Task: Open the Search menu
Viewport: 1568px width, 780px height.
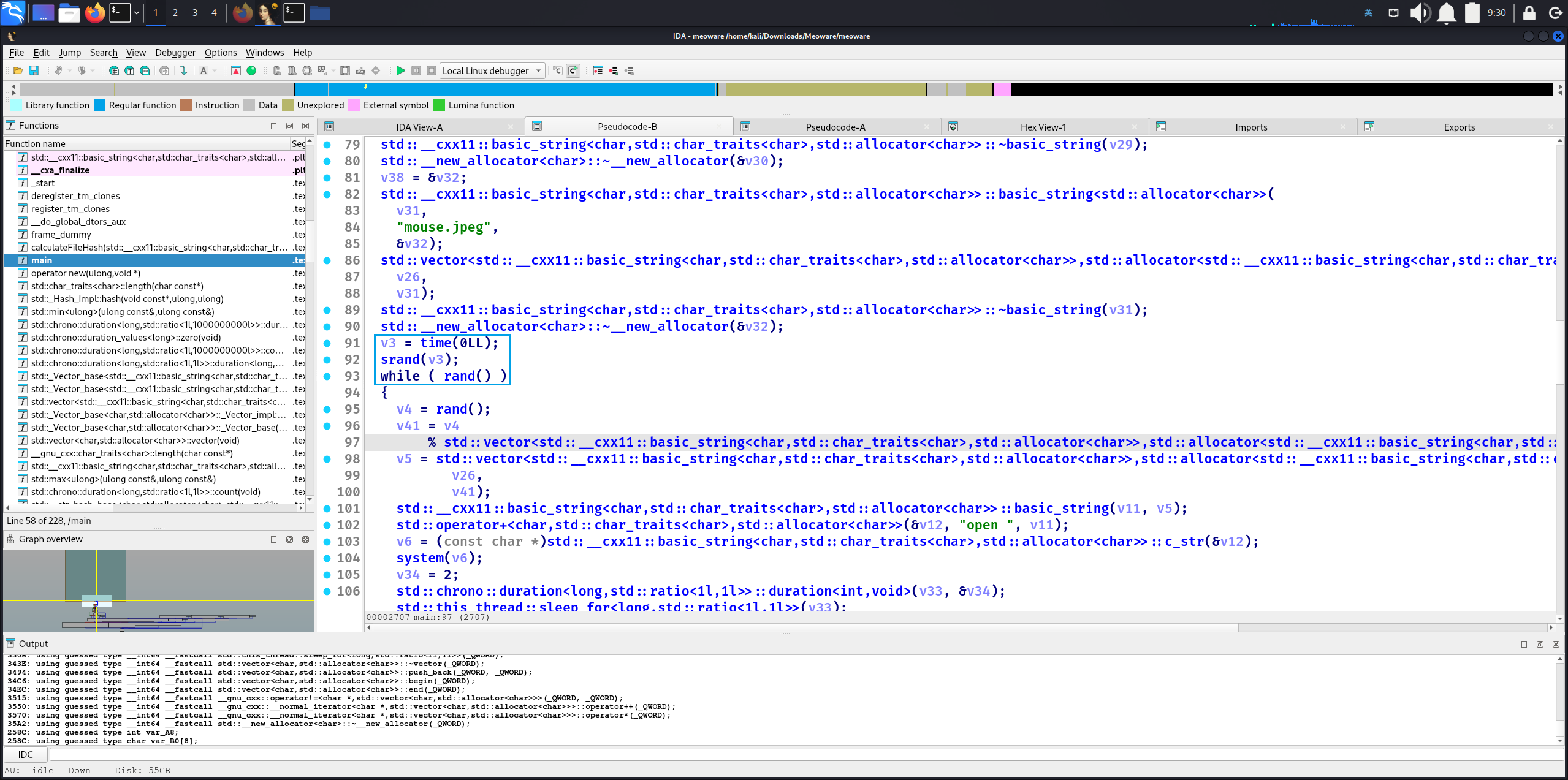Action: 104,53
